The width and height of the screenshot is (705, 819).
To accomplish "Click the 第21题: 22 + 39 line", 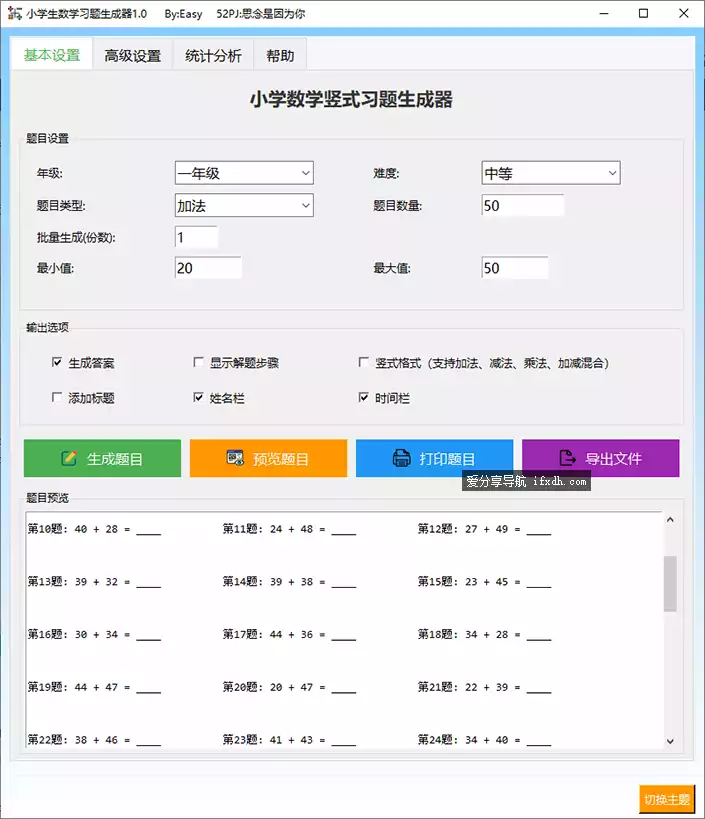I will coord(484,687).
